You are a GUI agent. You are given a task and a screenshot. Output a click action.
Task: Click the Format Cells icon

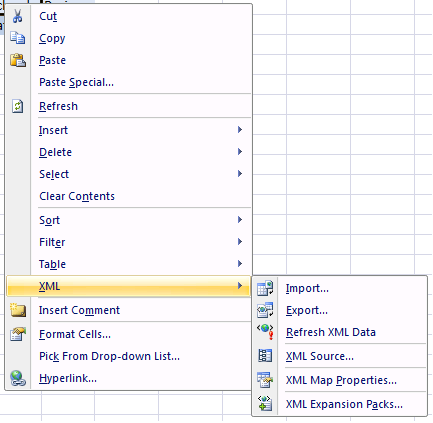pos(18,334)
